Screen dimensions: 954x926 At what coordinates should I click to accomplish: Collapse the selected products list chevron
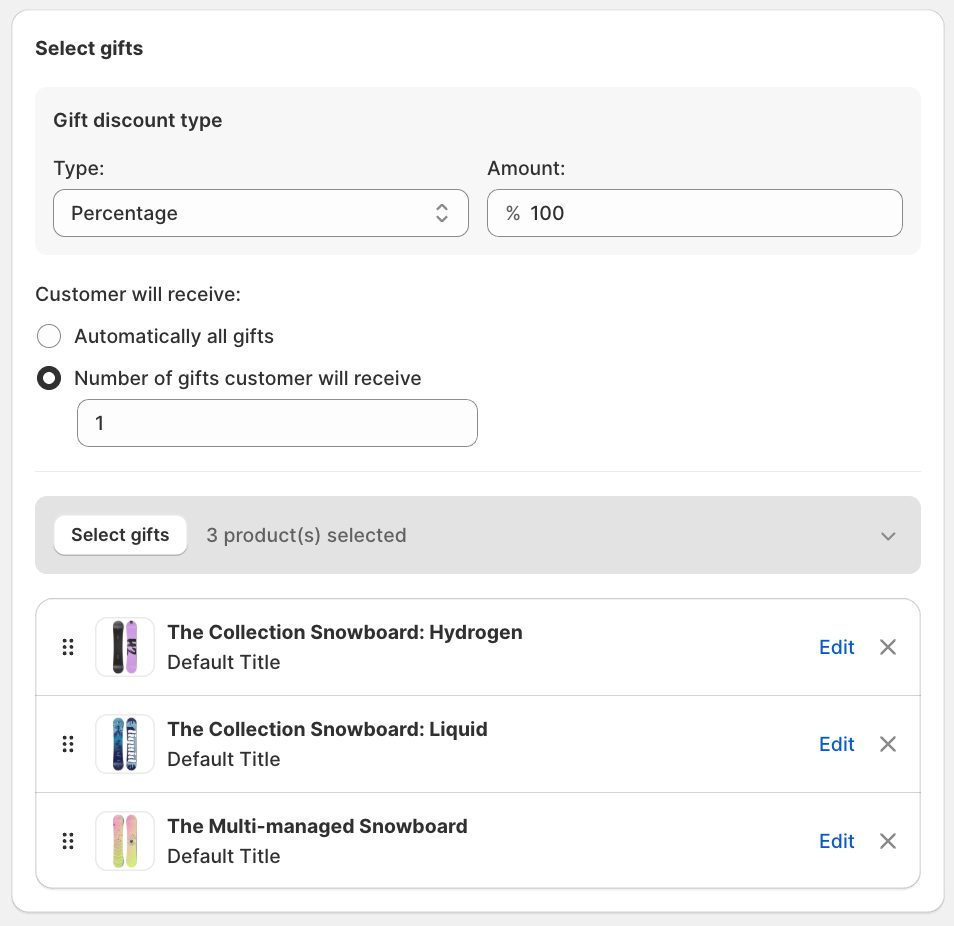[888, 536]
